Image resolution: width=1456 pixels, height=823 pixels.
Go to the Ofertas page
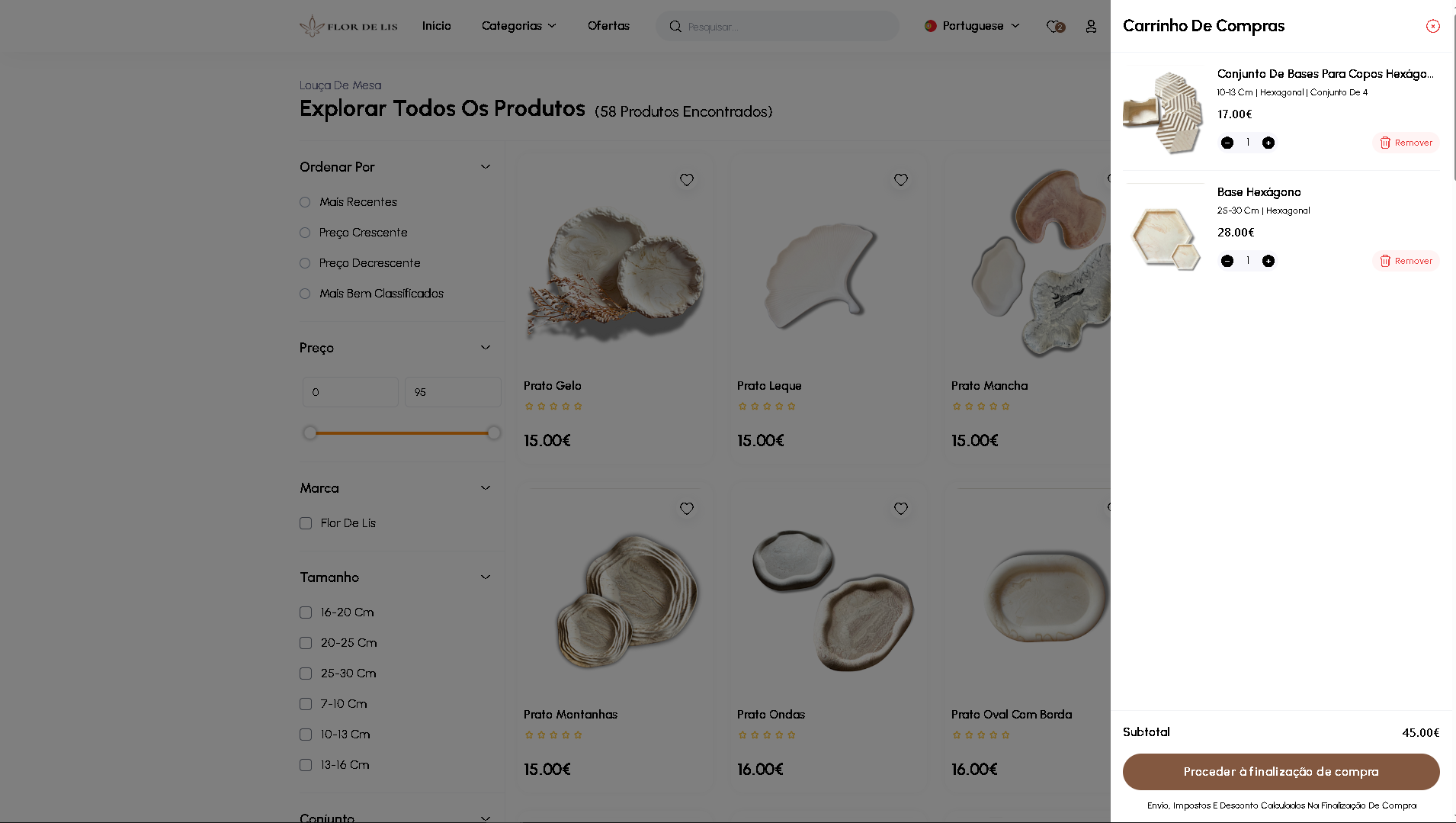608,26
